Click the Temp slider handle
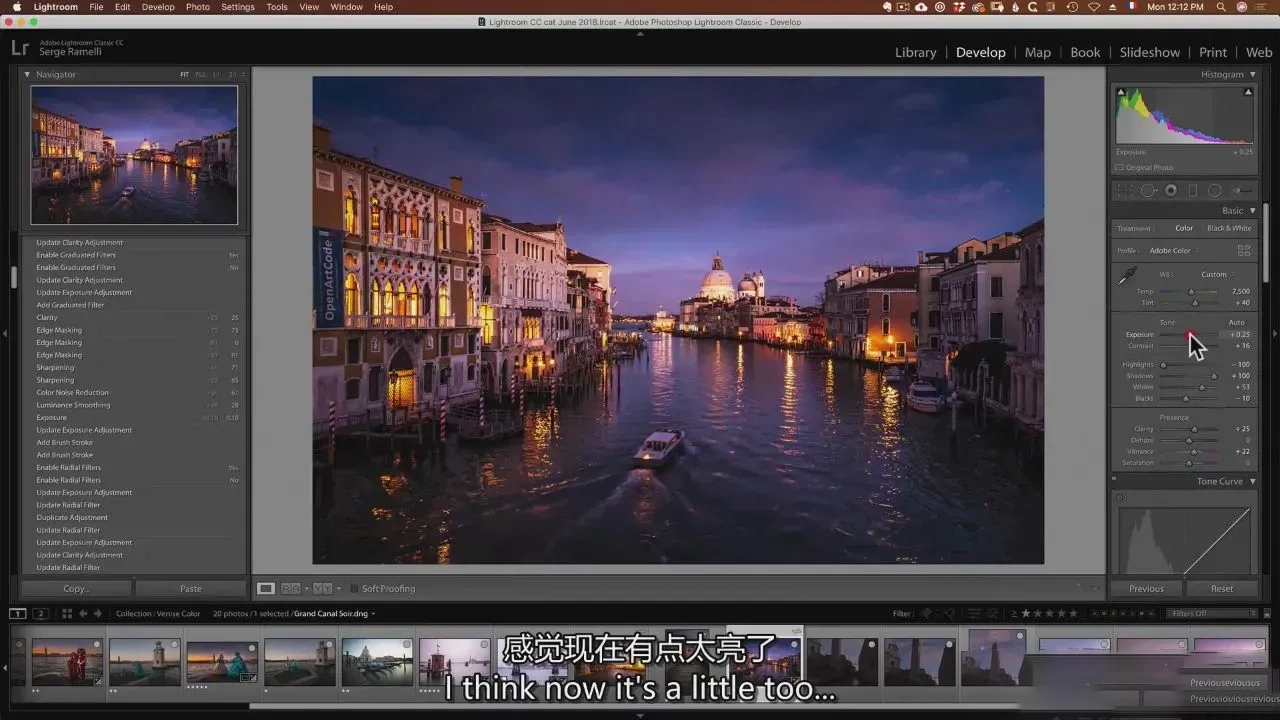 1192,292
